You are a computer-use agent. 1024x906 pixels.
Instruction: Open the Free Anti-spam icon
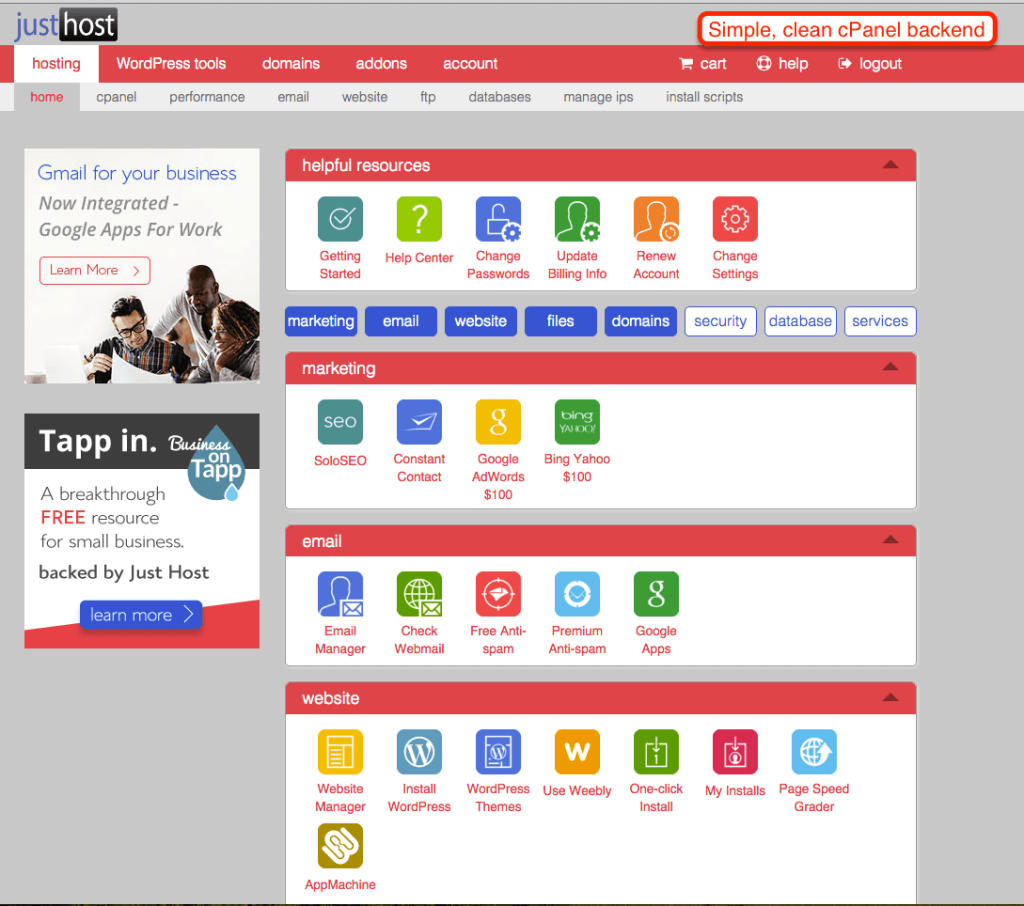tap(498, 594)
